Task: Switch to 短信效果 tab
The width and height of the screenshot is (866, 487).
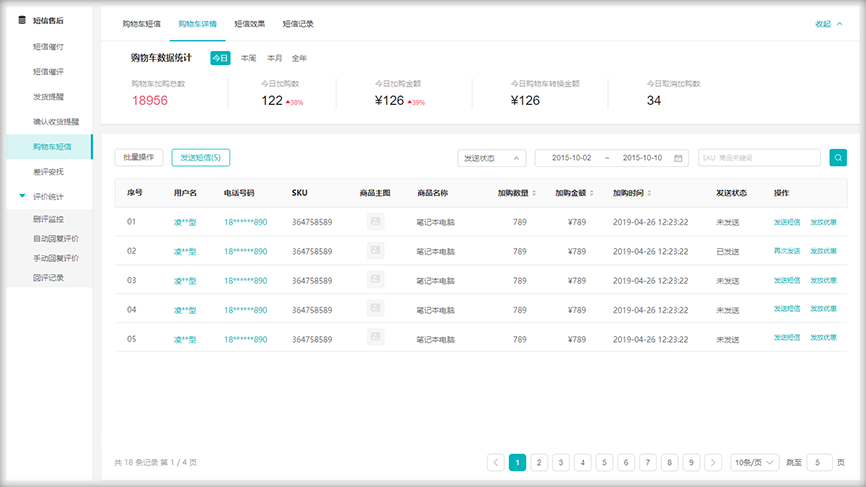Action: tap(250, 24)
